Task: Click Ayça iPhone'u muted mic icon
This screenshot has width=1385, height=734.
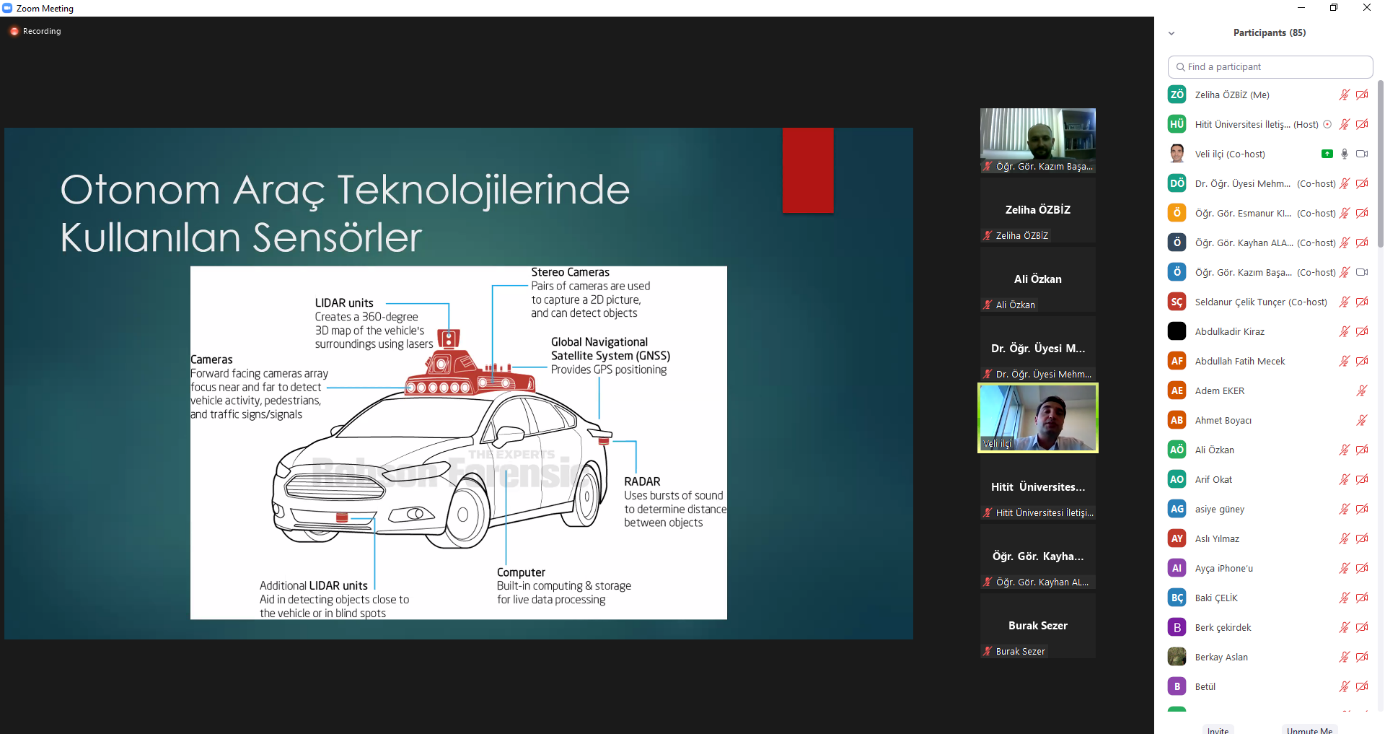Action: [x=1345, y=568]
